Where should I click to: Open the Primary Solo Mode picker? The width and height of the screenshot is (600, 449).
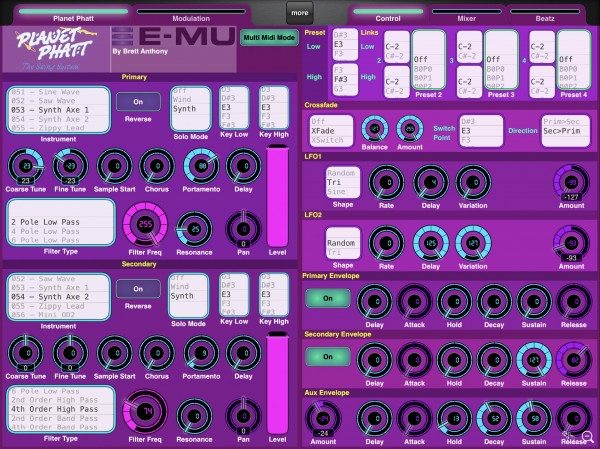[x=191, y=109]
